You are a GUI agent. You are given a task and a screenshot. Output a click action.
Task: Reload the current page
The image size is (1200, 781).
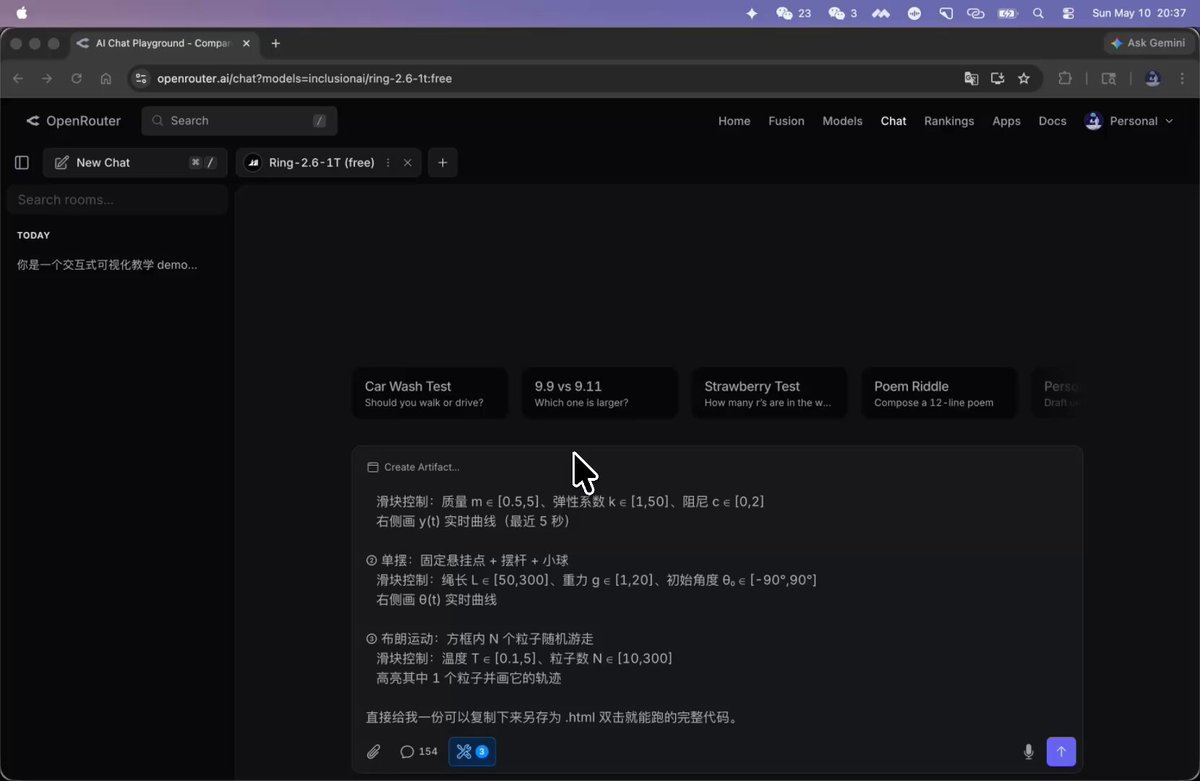click(x=76, y=78)
